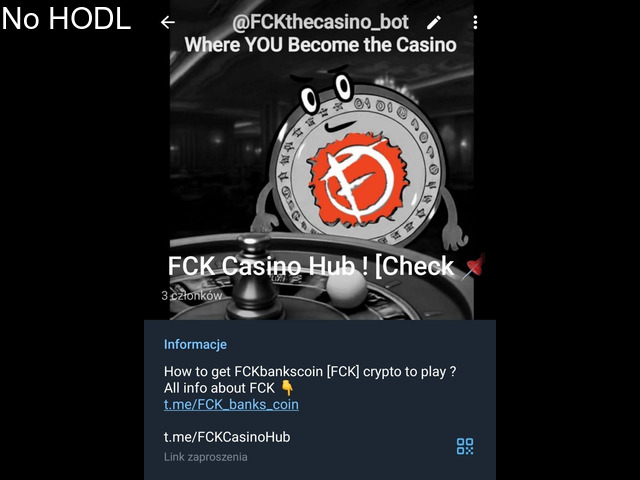Tap the FCK Casino Hub group title

311,266
